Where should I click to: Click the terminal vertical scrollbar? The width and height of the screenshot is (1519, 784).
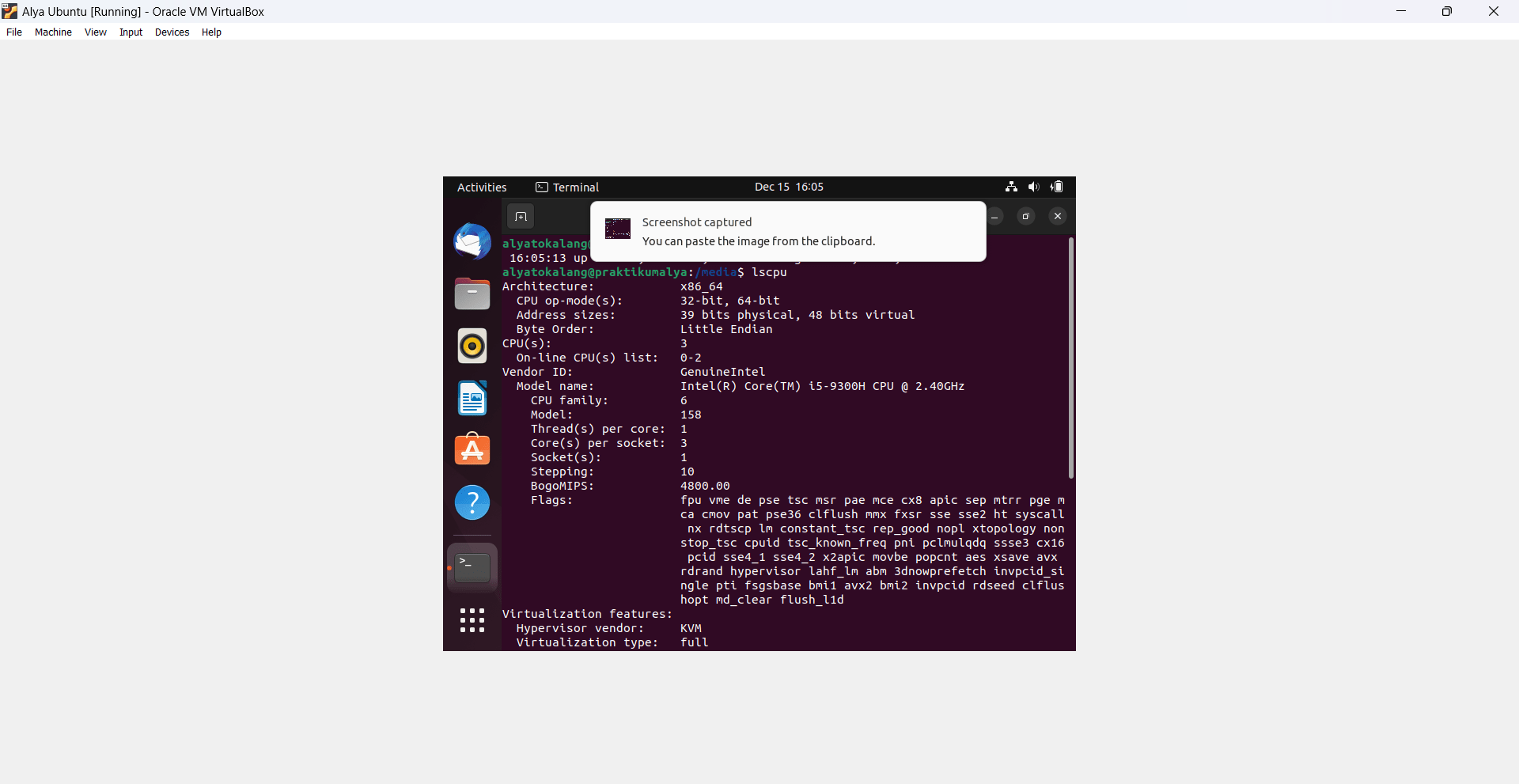coord(1071,358)
